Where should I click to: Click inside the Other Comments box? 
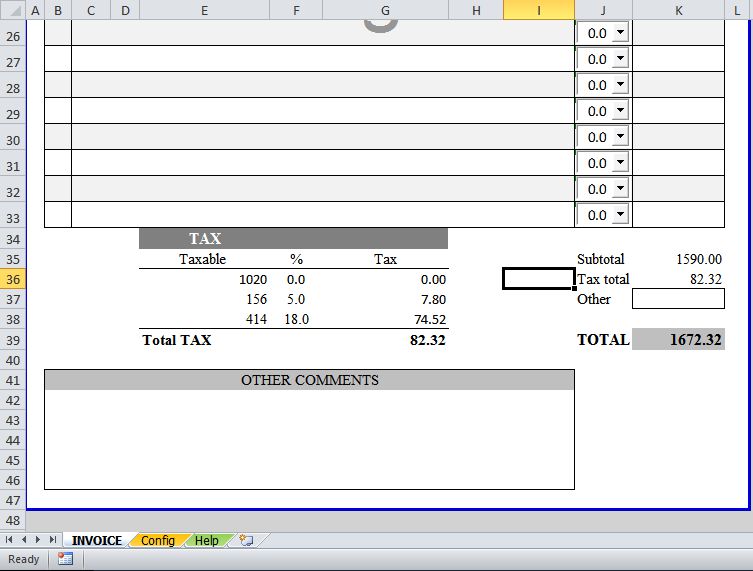309,439
